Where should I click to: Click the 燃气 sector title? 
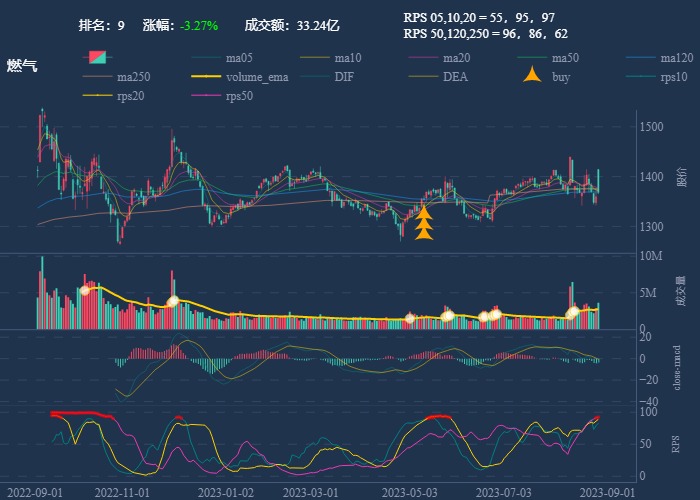[x=22, y=66]
